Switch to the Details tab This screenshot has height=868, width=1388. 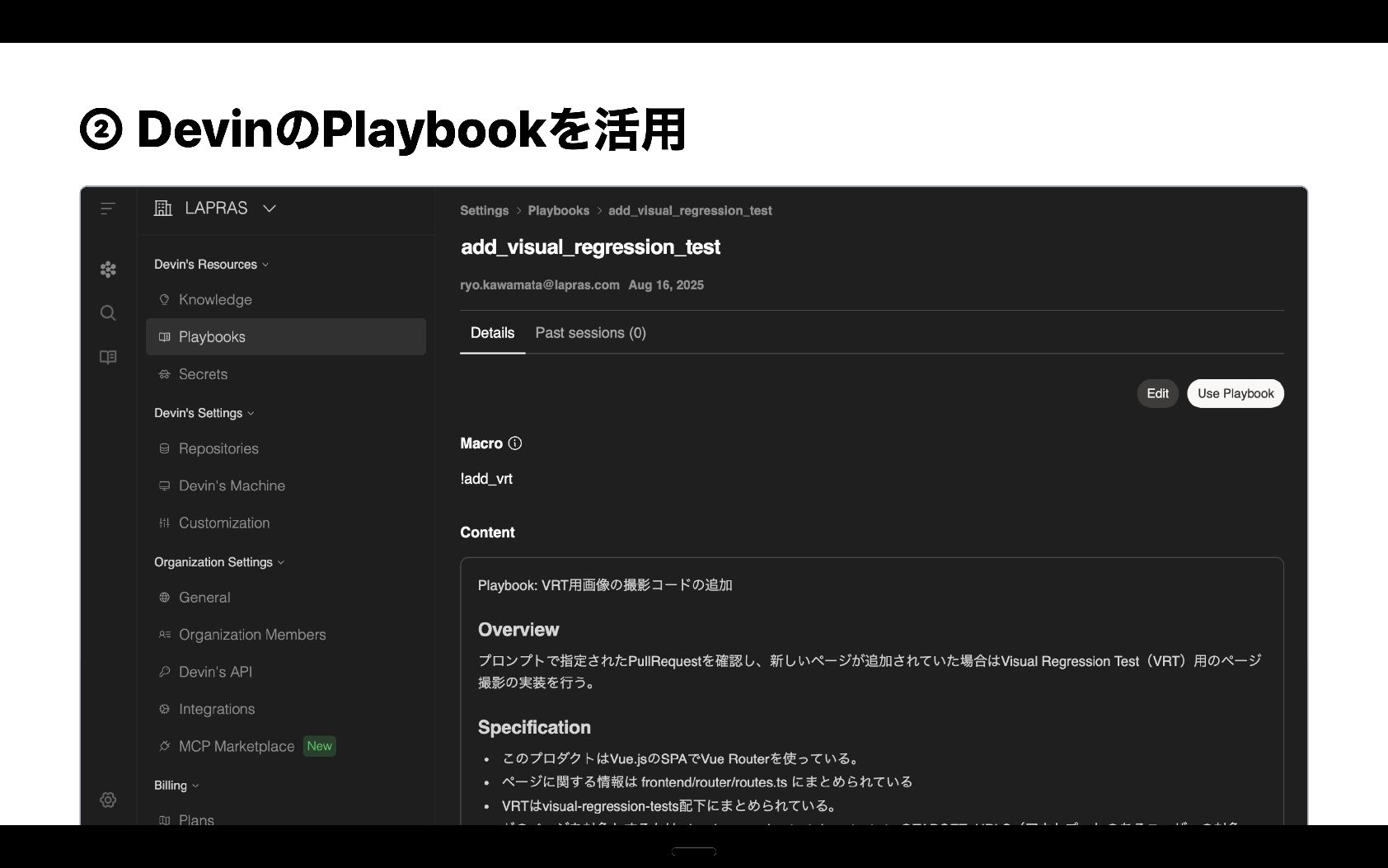[x=492, y=333]
